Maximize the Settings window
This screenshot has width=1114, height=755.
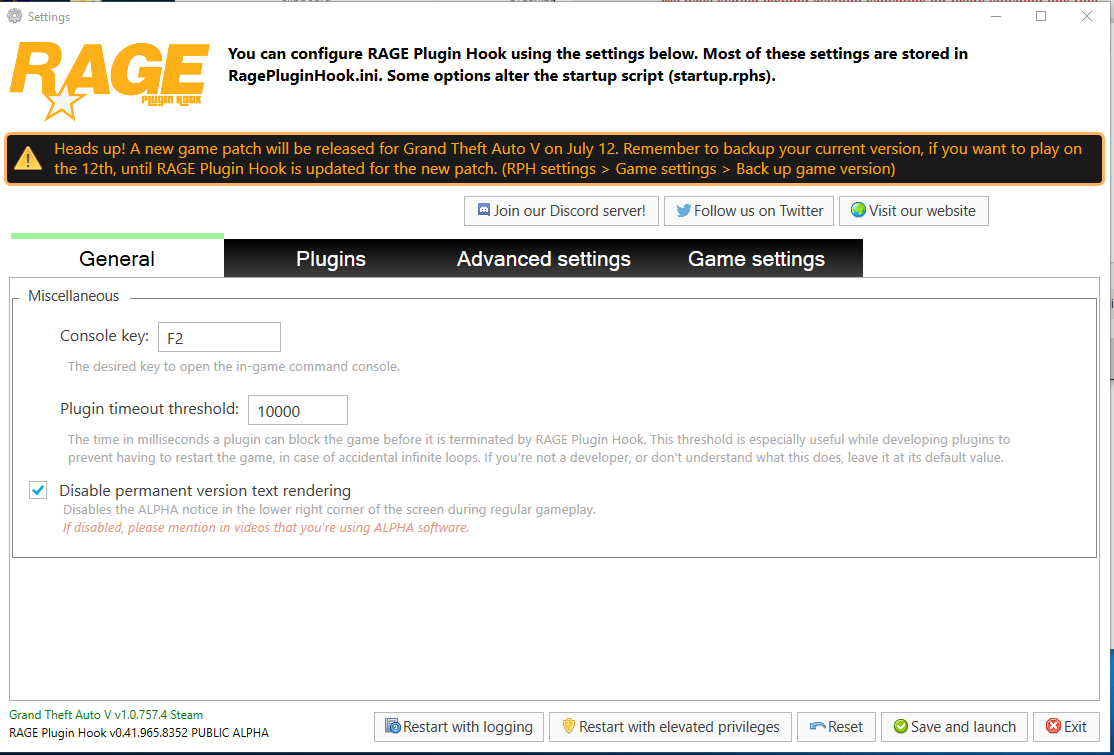[x=1041, y=16]
